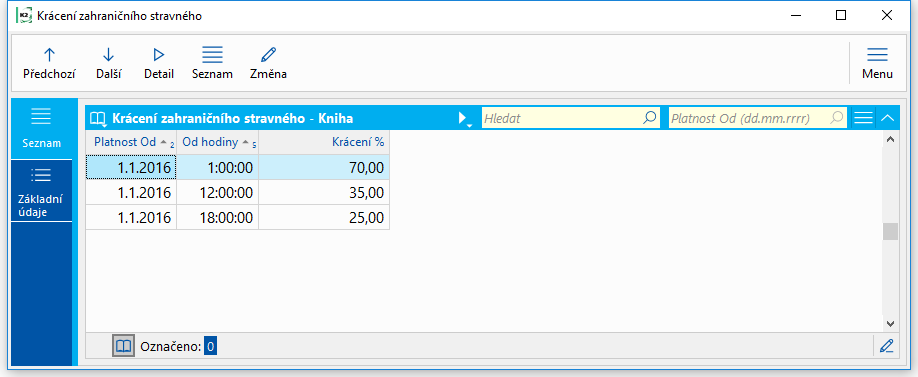918x377 pixels.
Task: Select date 1.1.2016 in the 70,00 row
Action: (x=131, y=168)
